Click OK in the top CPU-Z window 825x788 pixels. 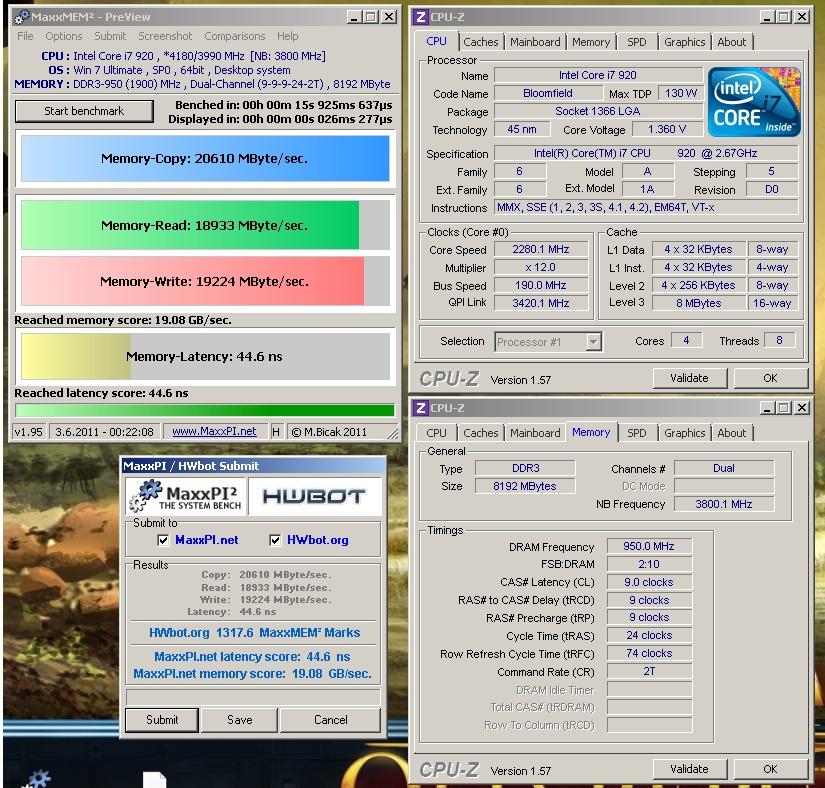pyautogui.click(x=770, y=378)
